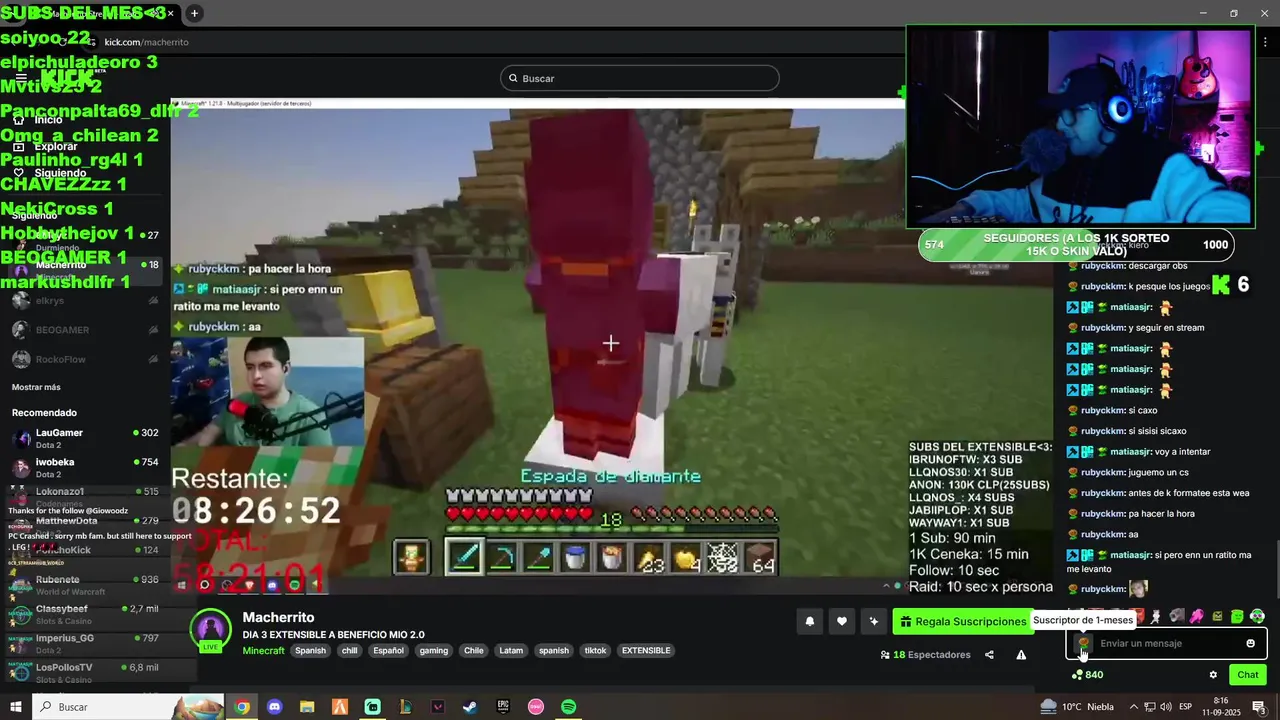Open LosPollosTV's recommended channel
Viewport: 1280px width, 720px height.
click(x=85, y=672)
